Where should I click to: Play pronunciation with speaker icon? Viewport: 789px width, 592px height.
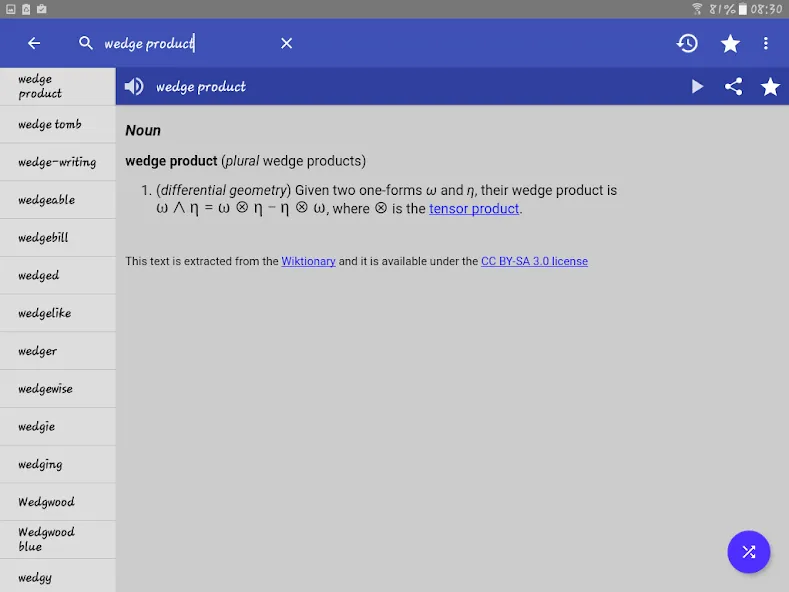coord(134,87)
